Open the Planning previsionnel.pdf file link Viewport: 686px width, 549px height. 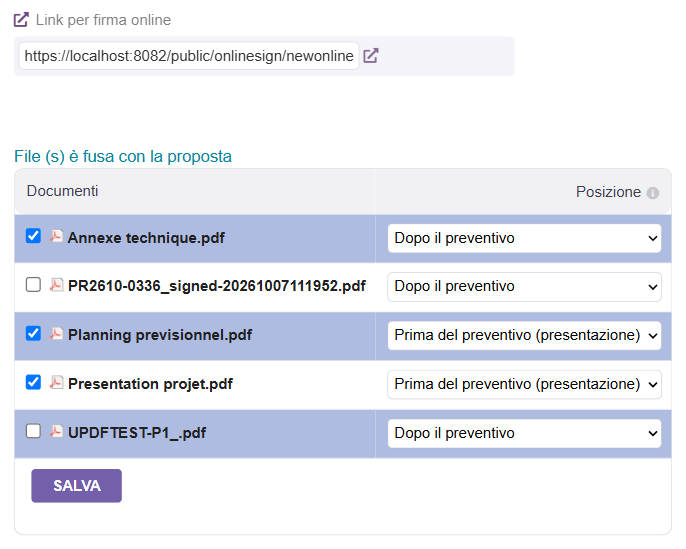coord(160,335)
